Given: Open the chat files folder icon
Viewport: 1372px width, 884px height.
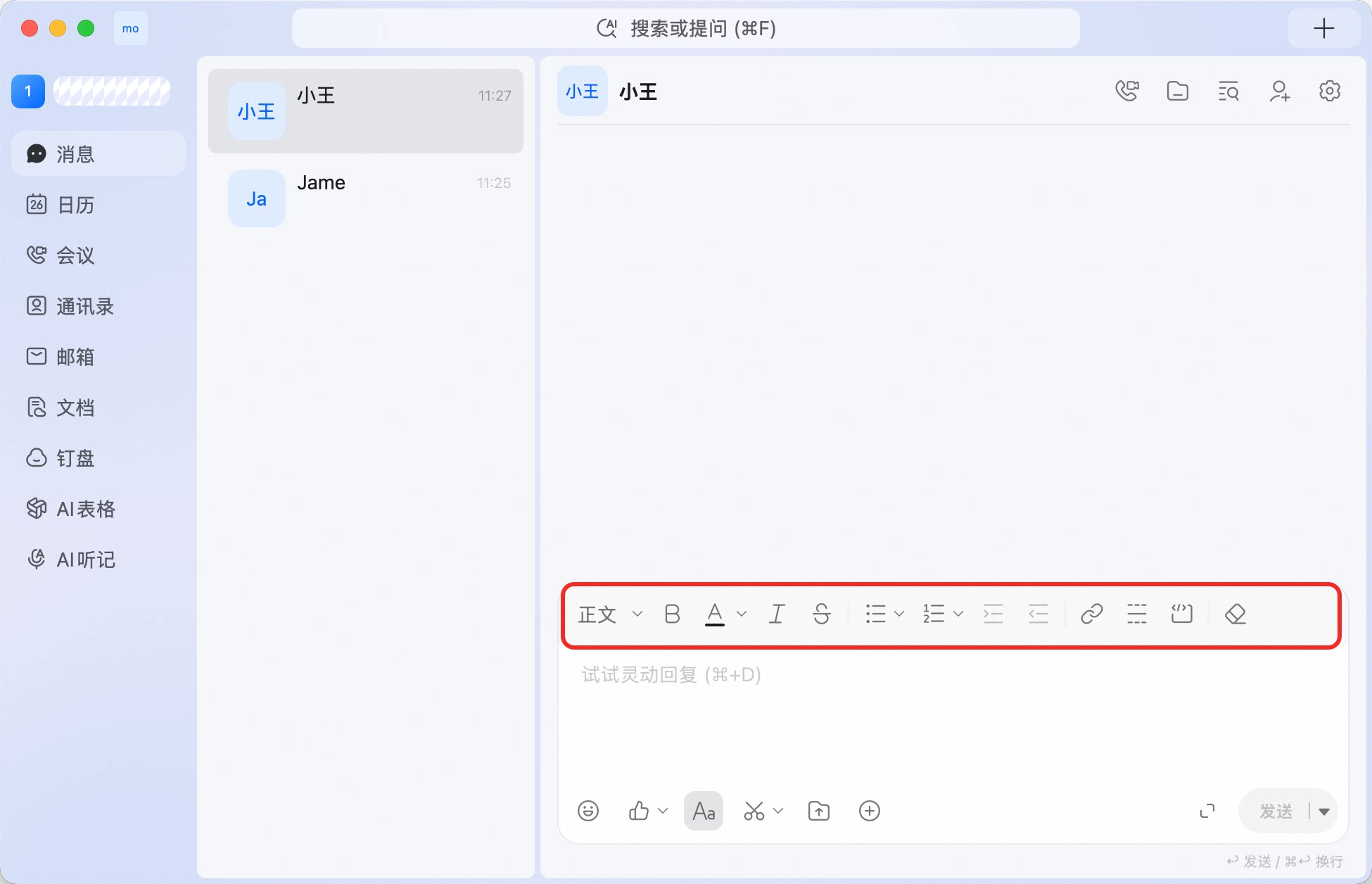Looking at the screenshot, I should (1178, 91).
